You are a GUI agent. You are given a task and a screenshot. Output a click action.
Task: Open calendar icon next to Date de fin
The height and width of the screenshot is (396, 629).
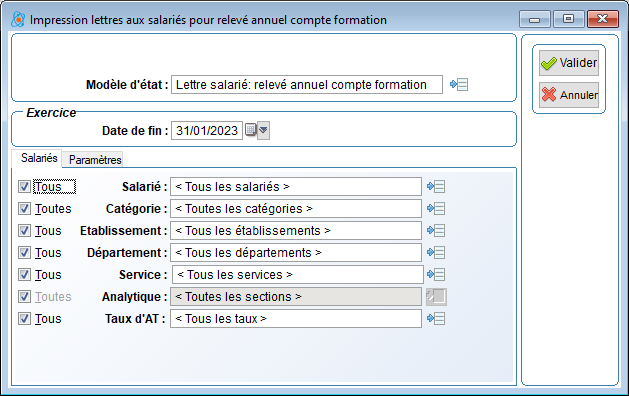pos(250,130)
